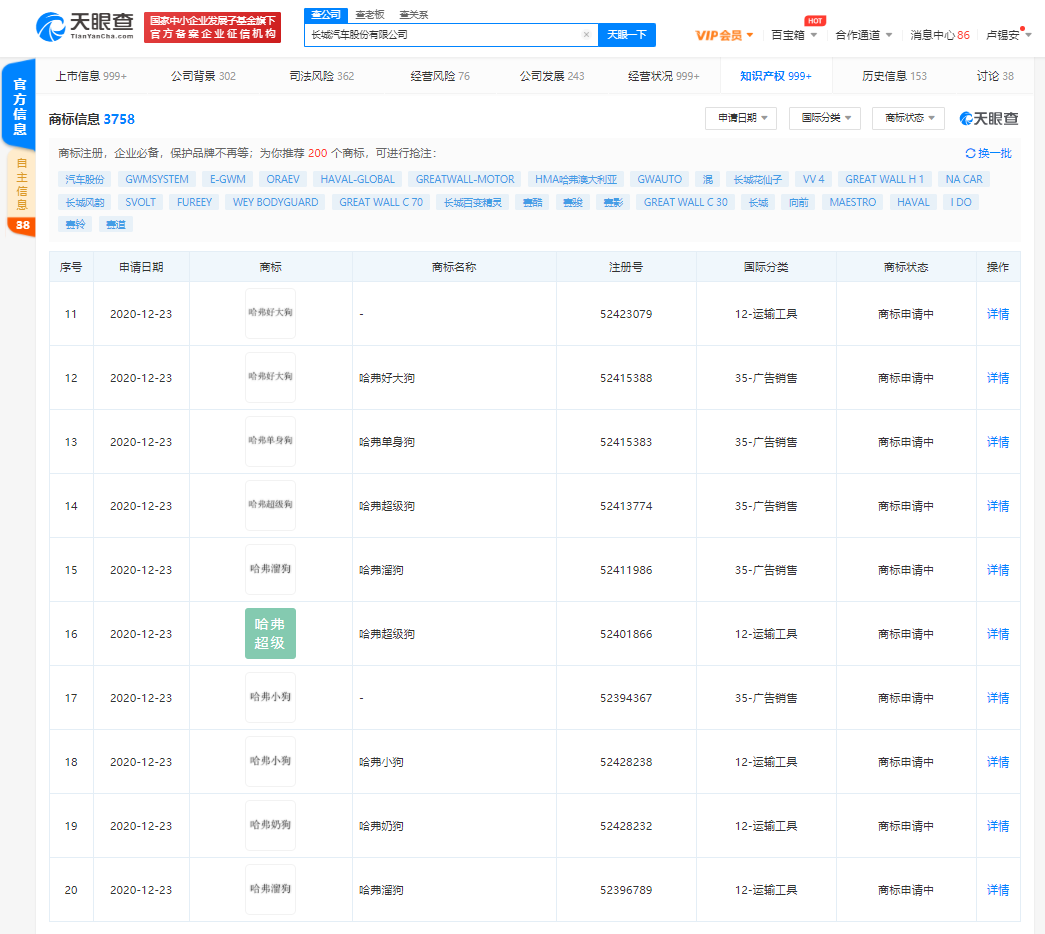
Task: Select the 经营状况 tab
Action: [664, 76]
